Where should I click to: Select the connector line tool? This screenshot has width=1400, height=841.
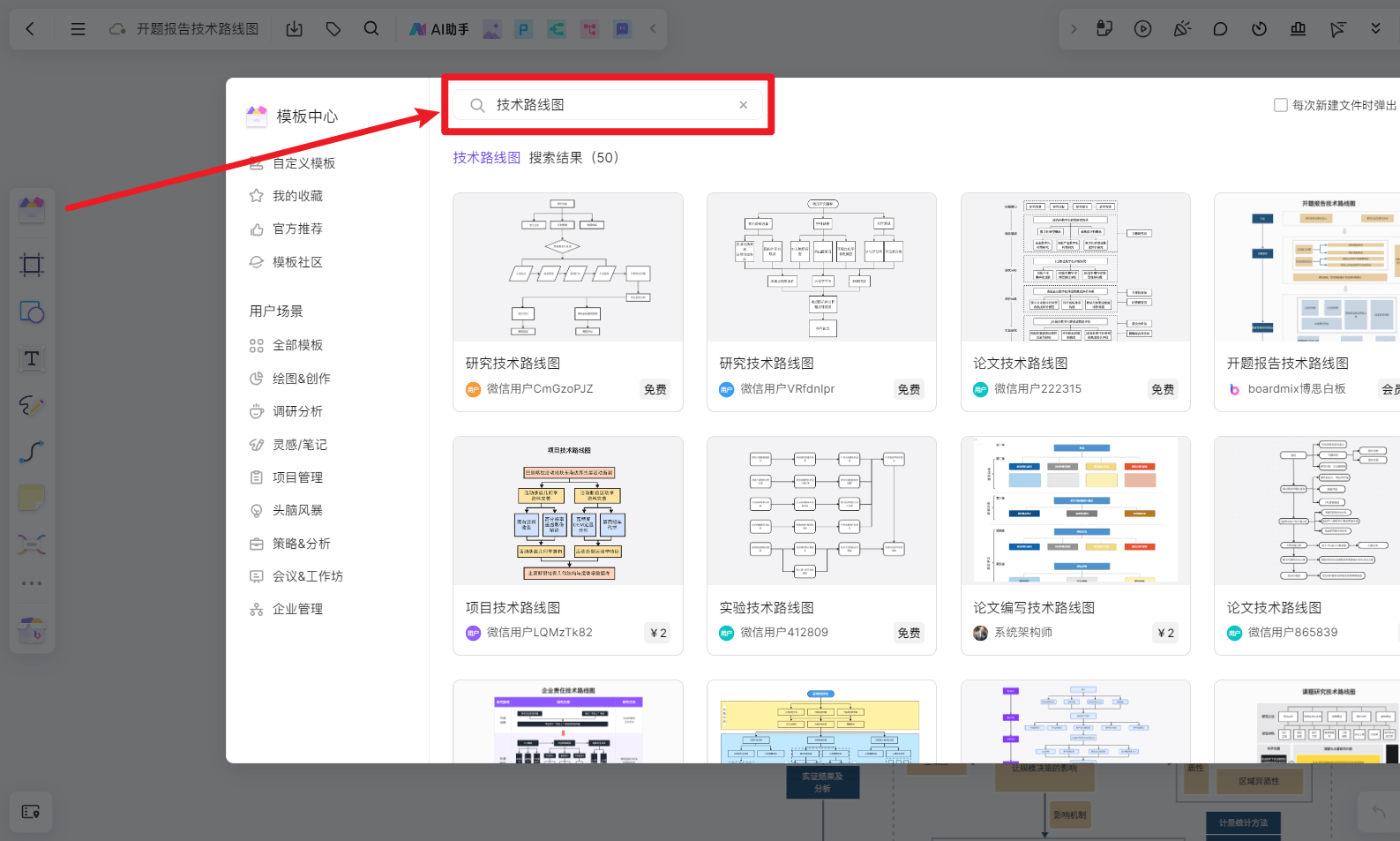pos(32,452)
